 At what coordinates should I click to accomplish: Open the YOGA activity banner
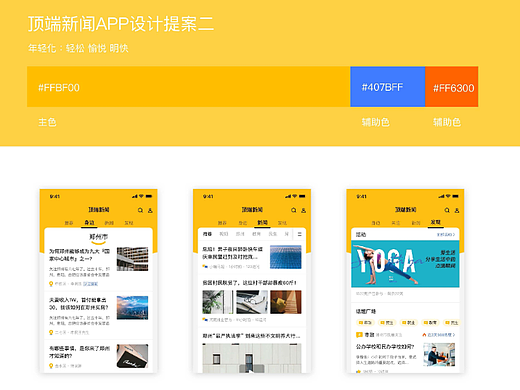tap(405, 264)
